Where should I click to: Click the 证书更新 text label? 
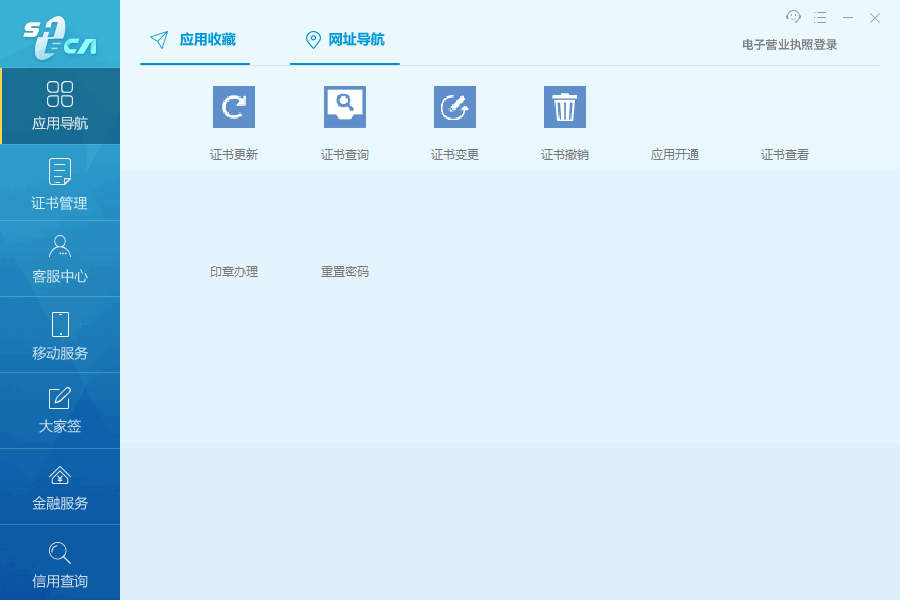click(x=234, y=154)
